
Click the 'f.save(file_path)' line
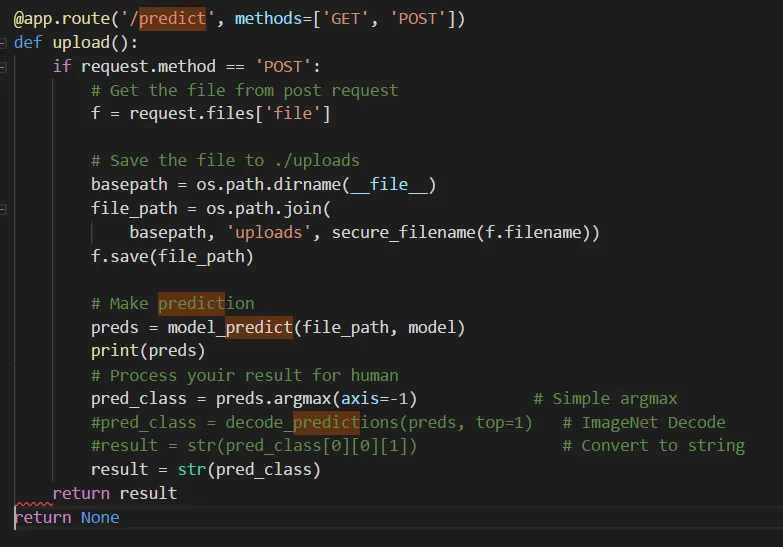[172, 257]
